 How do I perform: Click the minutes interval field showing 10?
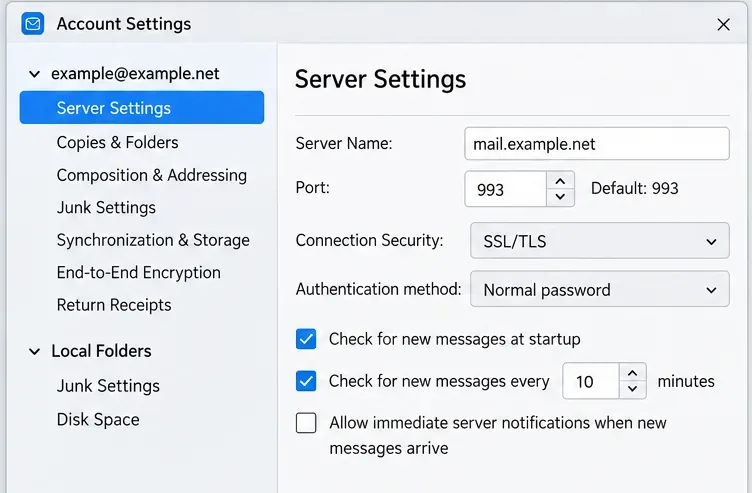tap(591, 381)
